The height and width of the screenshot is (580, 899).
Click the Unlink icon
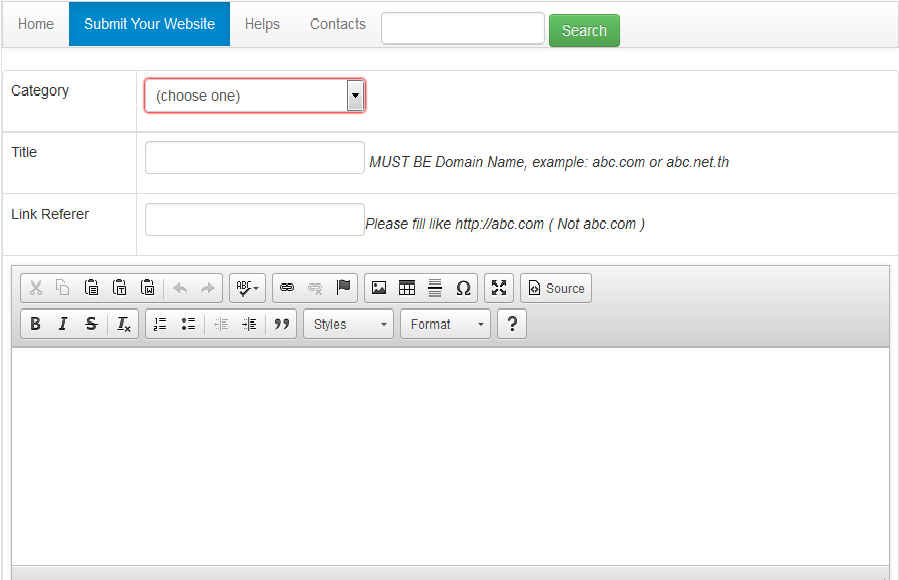click(315, 288)
